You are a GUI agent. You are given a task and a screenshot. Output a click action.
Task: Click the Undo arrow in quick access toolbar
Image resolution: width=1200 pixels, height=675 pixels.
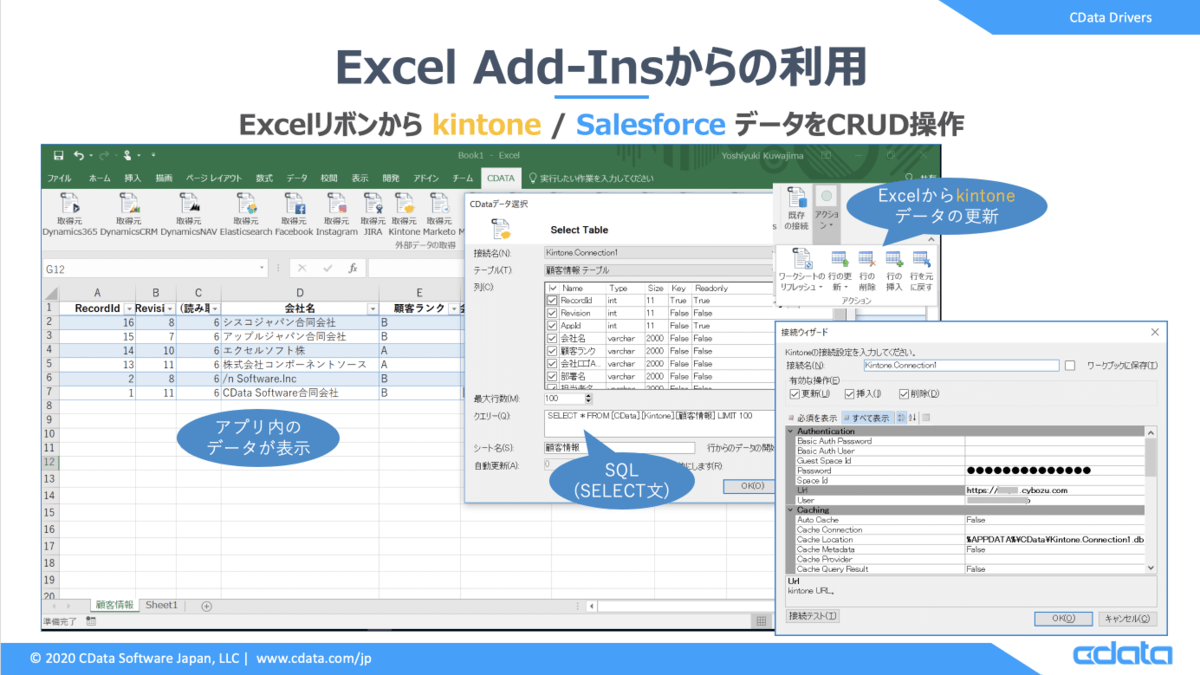pos(78,155)
